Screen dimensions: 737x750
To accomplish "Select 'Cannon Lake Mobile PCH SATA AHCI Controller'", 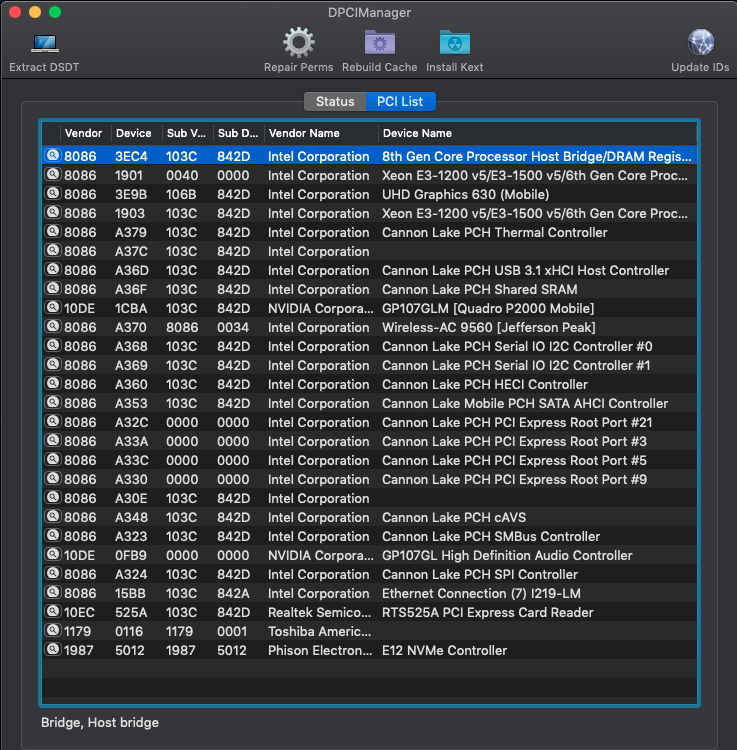I will coord(525,404).
